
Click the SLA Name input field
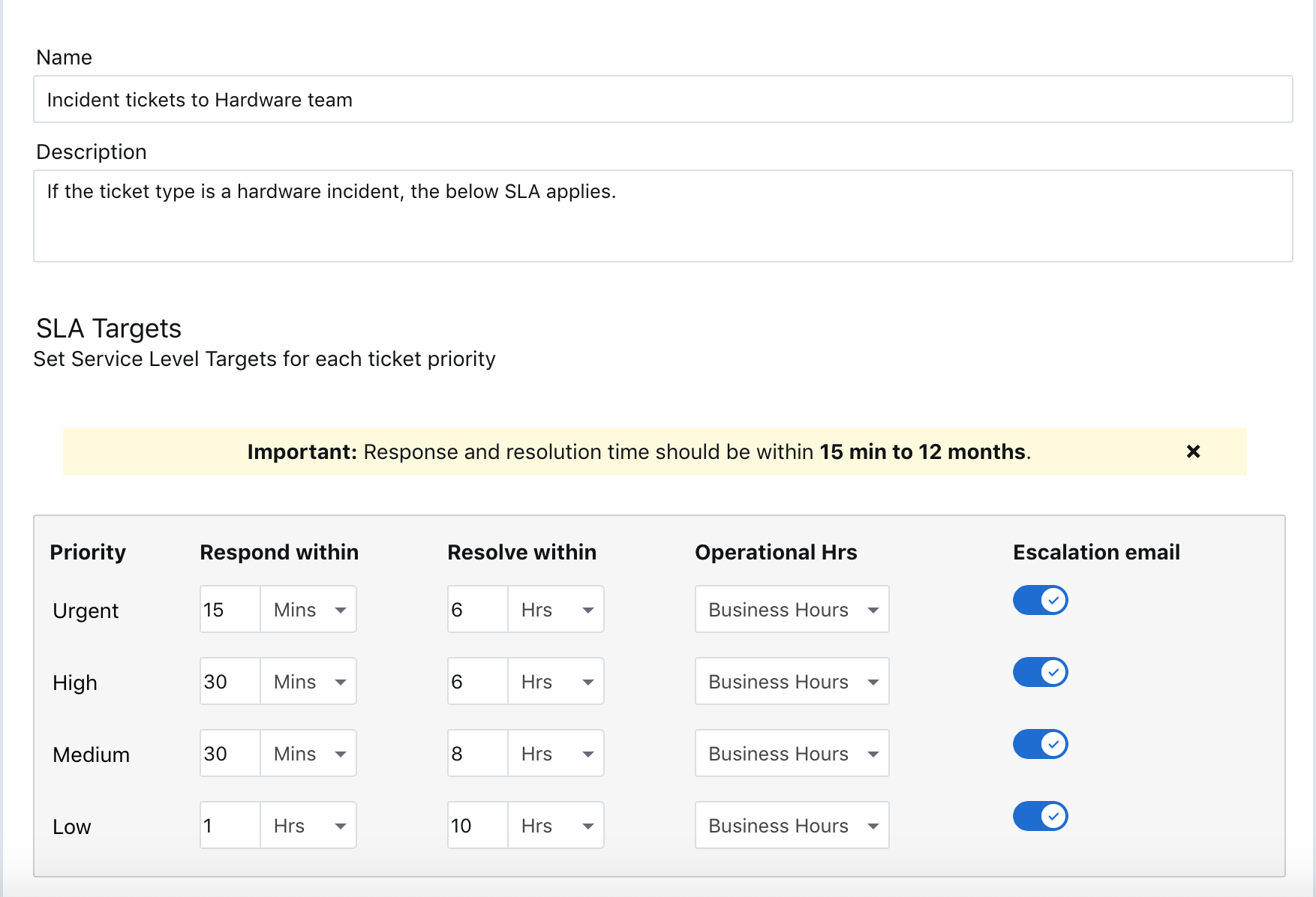pos(663,99)
